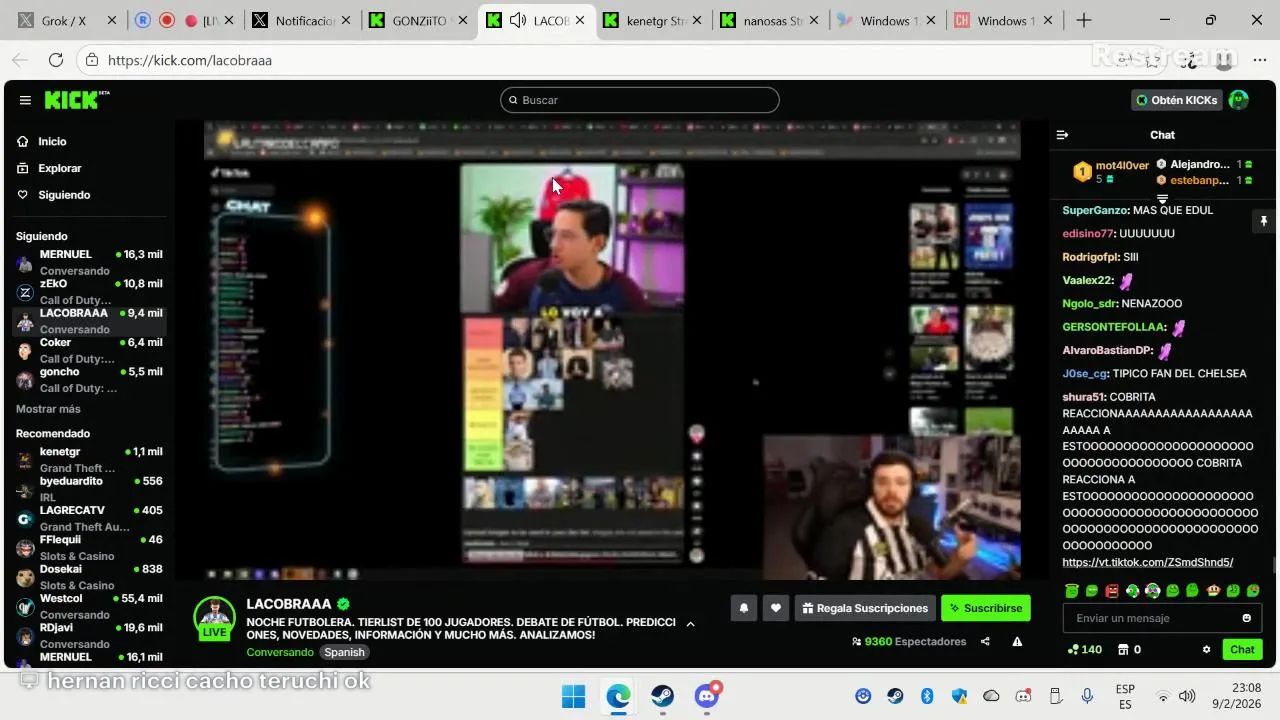Open Discord from the taskbar

(707, 696)
